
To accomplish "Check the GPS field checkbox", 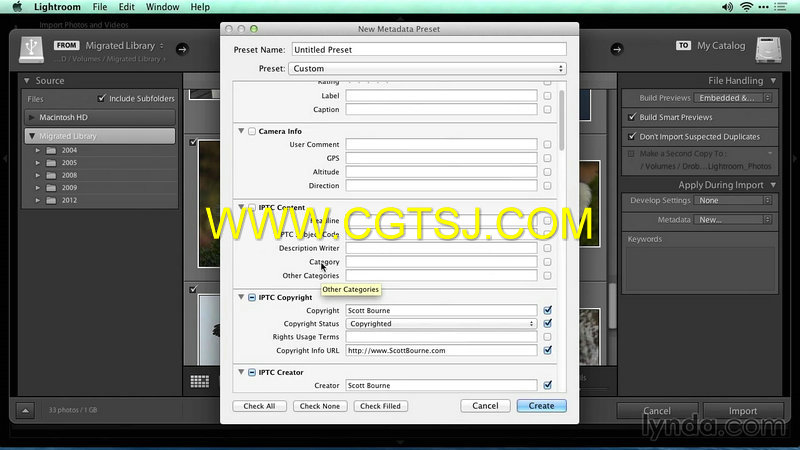I will point(547,158).
